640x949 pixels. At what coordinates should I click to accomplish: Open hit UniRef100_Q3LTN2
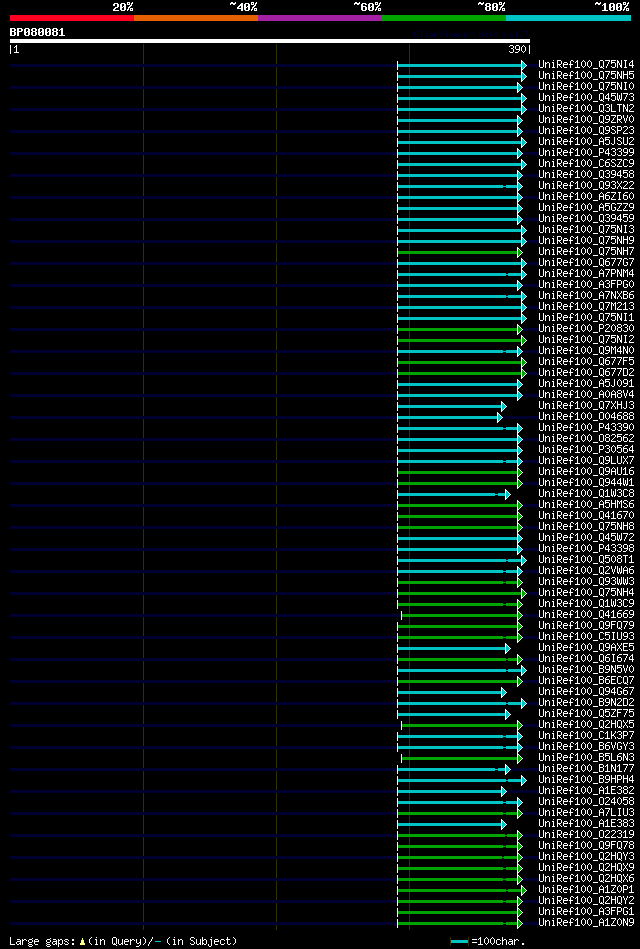[586, 109]
